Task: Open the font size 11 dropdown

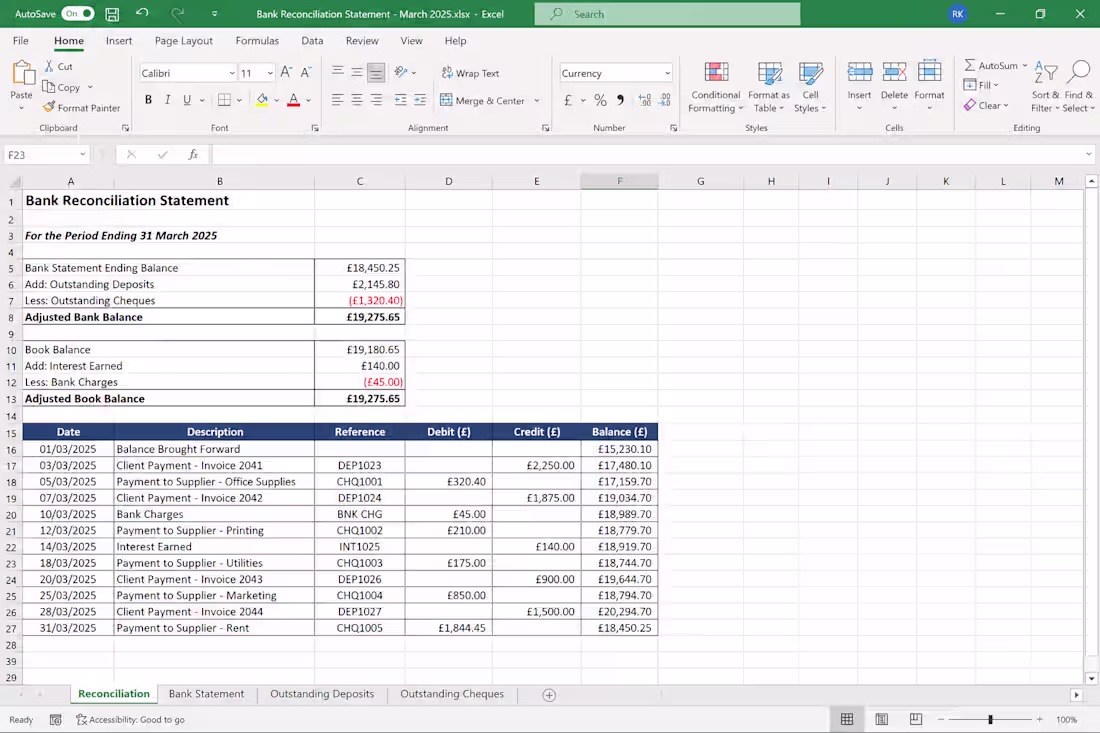Action: click(269, 73)
